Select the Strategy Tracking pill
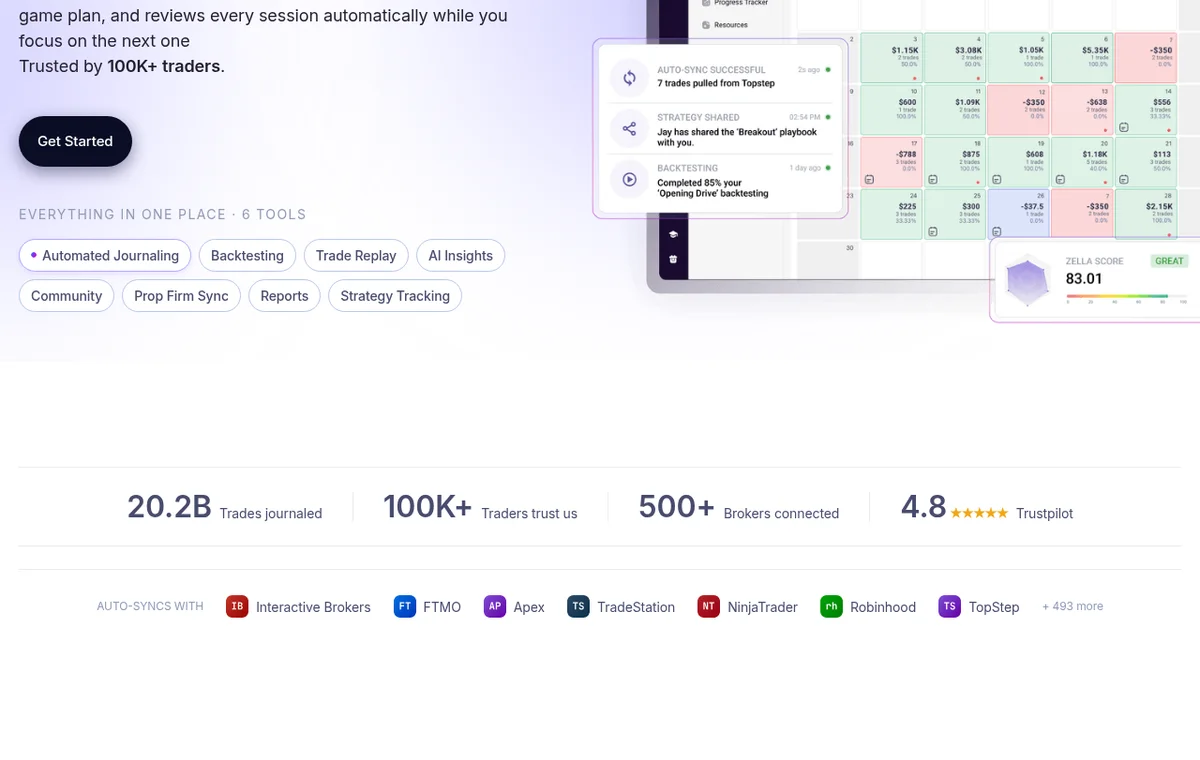The height and width of the screenshot is (760, 1200). coord(395,295)
